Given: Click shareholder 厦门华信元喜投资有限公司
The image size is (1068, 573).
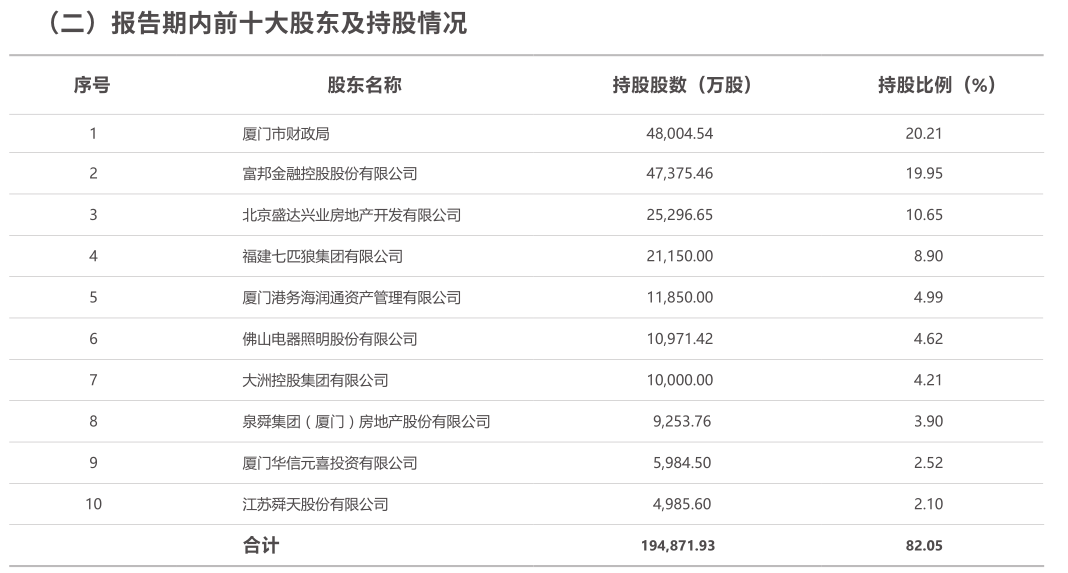Looking at the screenshot, I should click(x=330, y=463).
